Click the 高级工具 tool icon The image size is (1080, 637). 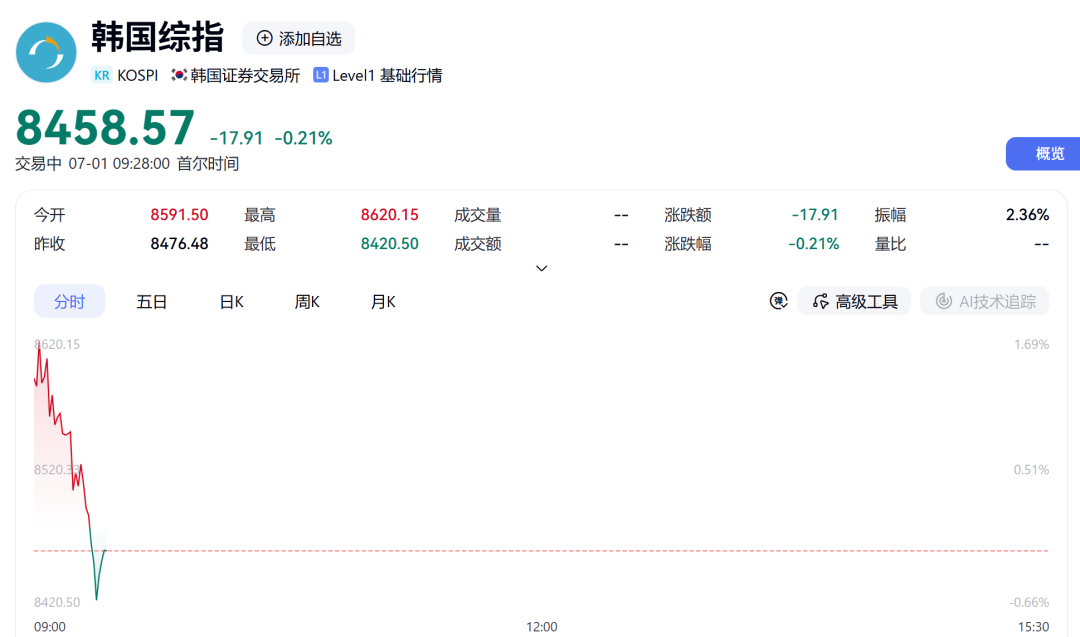tap(820, 301)
